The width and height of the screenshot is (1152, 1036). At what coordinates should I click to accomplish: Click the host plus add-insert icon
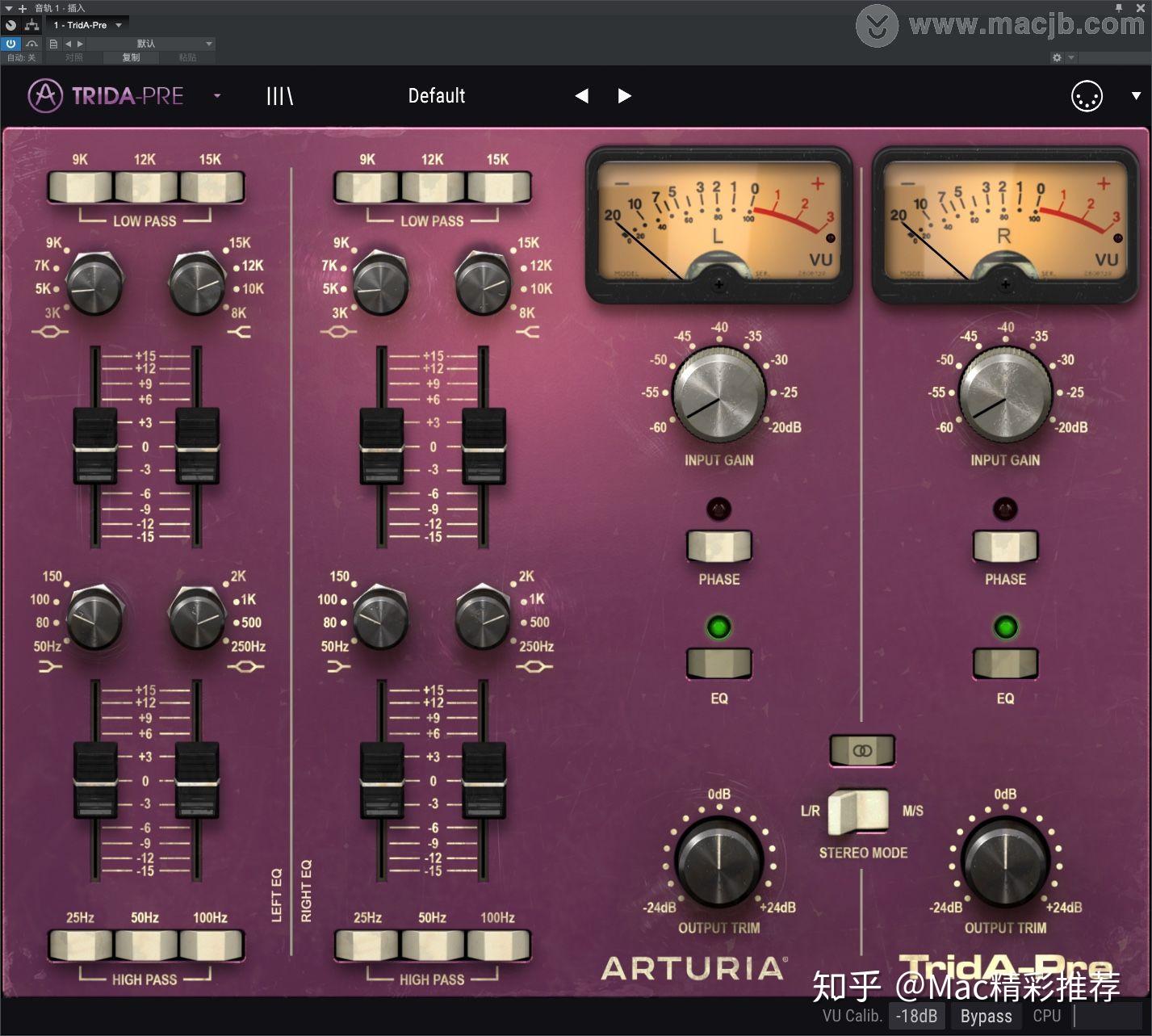tap(23, 8)
